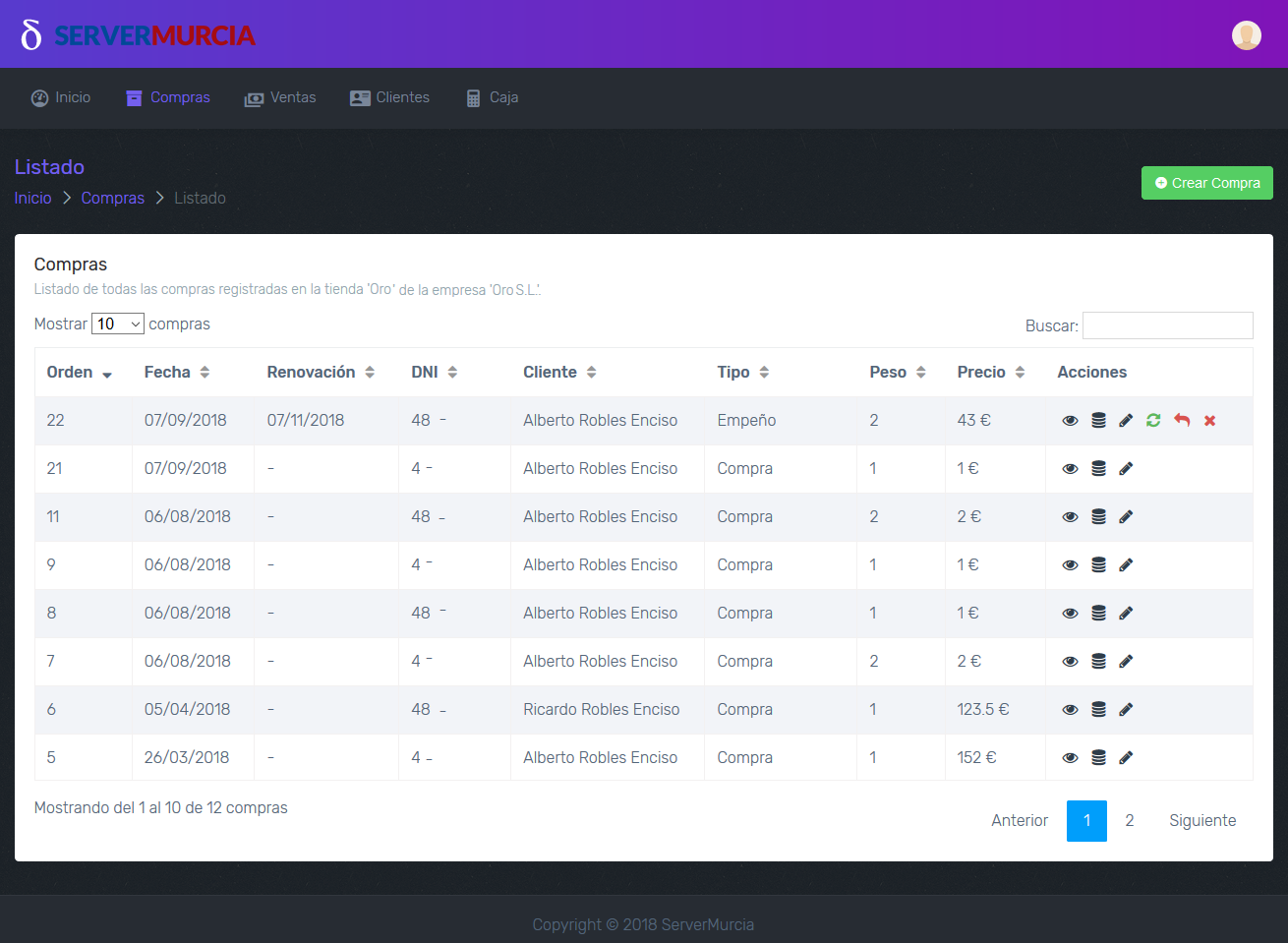Click the red delete icon for order 22
This screenshot has width=1288, height=943.
click(1209, 421)
